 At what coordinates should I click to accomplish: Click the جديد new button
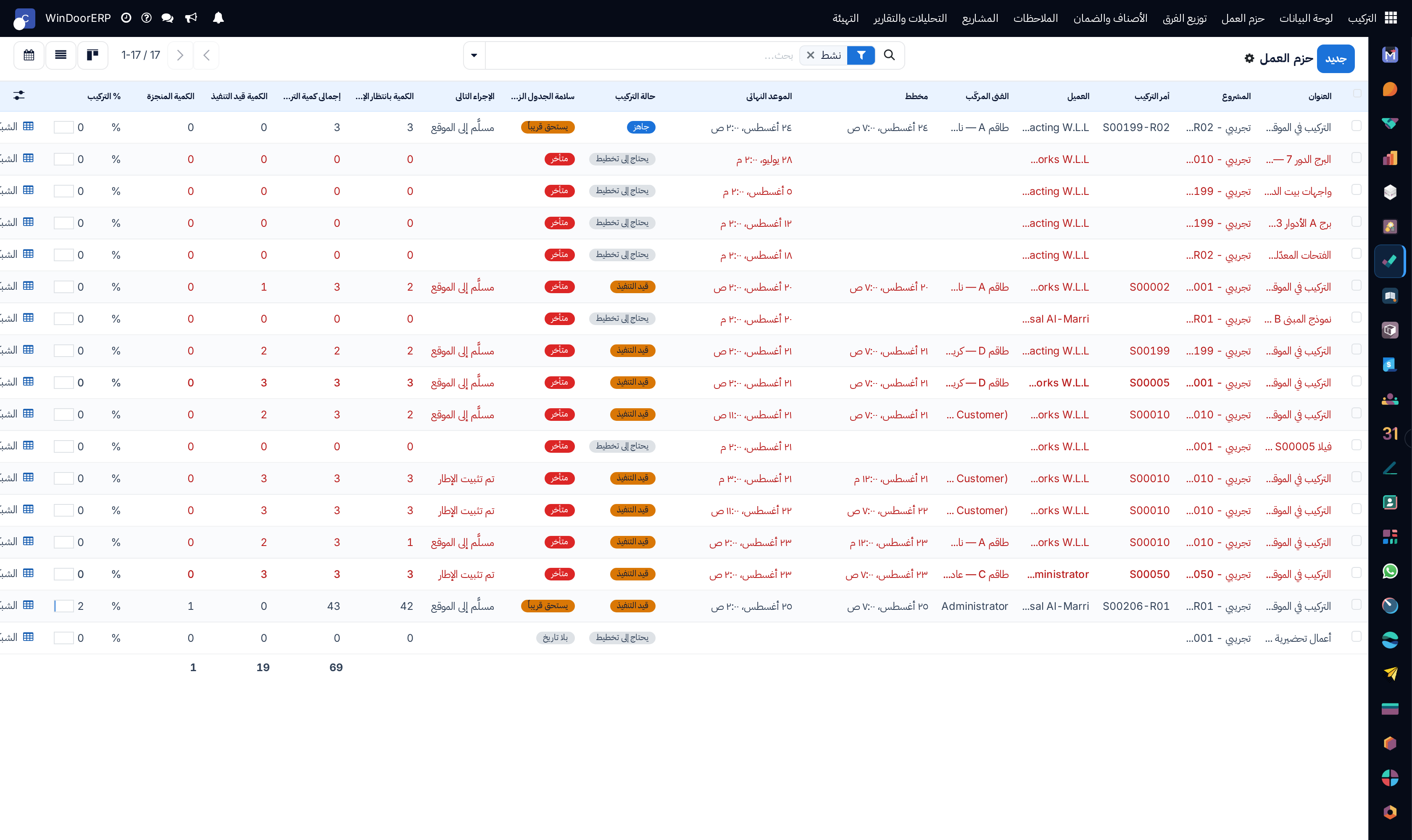(1336, 59)
